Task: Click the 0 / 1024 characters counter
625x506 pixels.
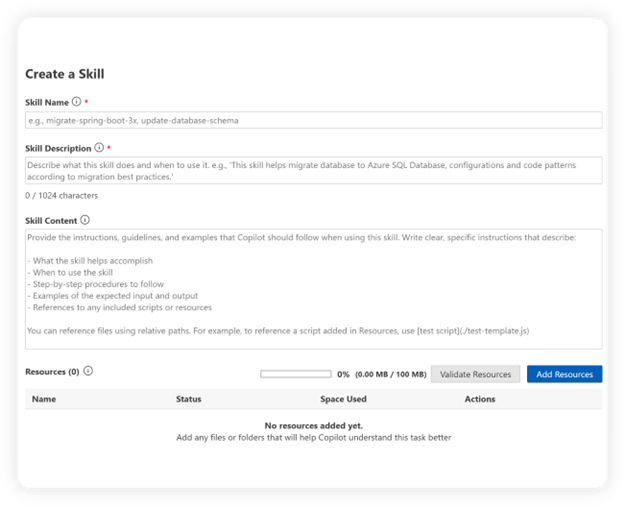Action: click(61, 196)
